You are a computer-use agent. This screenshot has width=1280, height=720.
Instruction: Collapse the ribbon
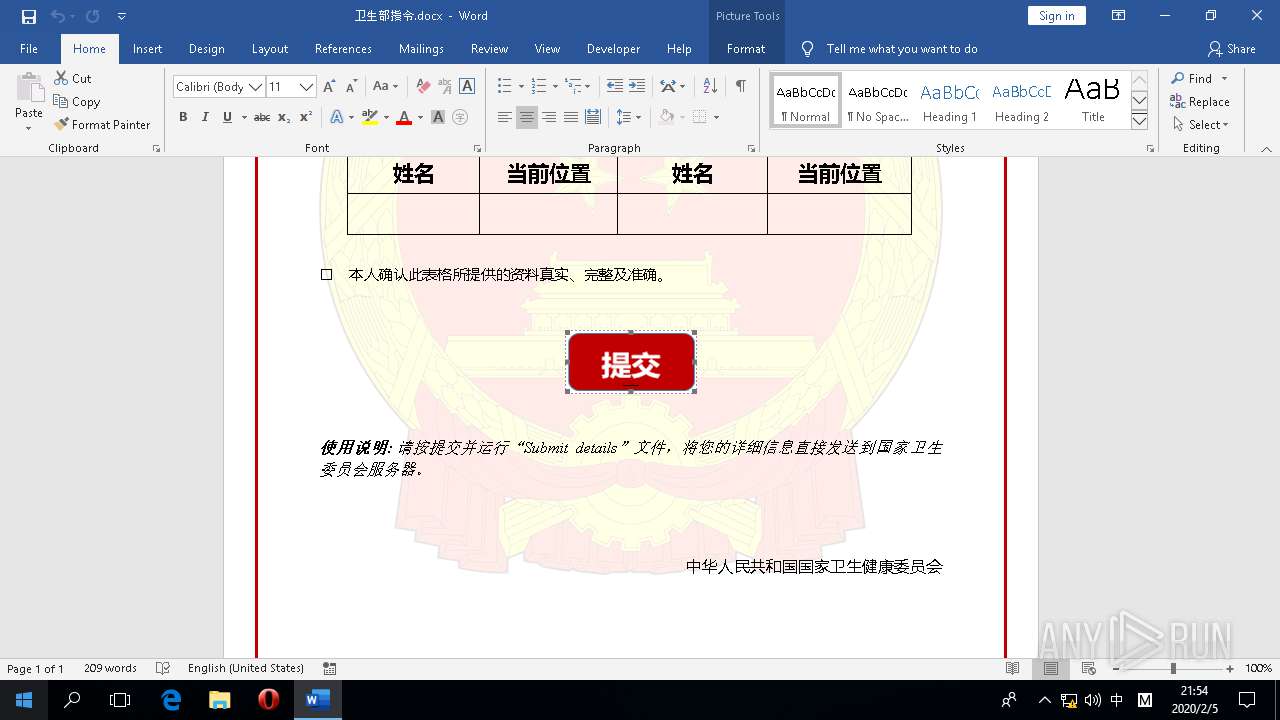(x=1266, y=149)
